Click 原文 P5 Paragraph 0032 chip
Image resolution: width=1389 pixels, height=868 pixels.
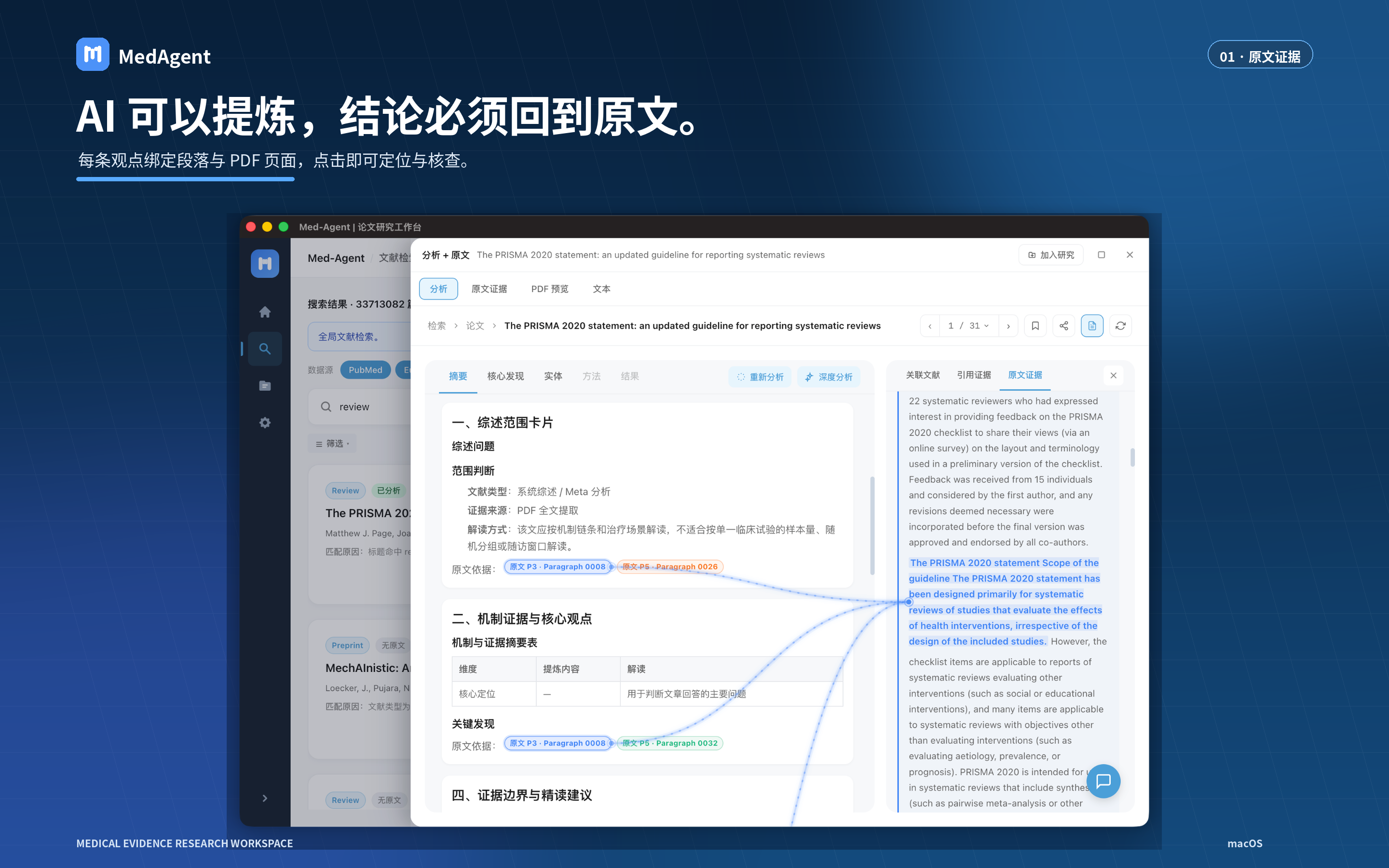[670, 743]
